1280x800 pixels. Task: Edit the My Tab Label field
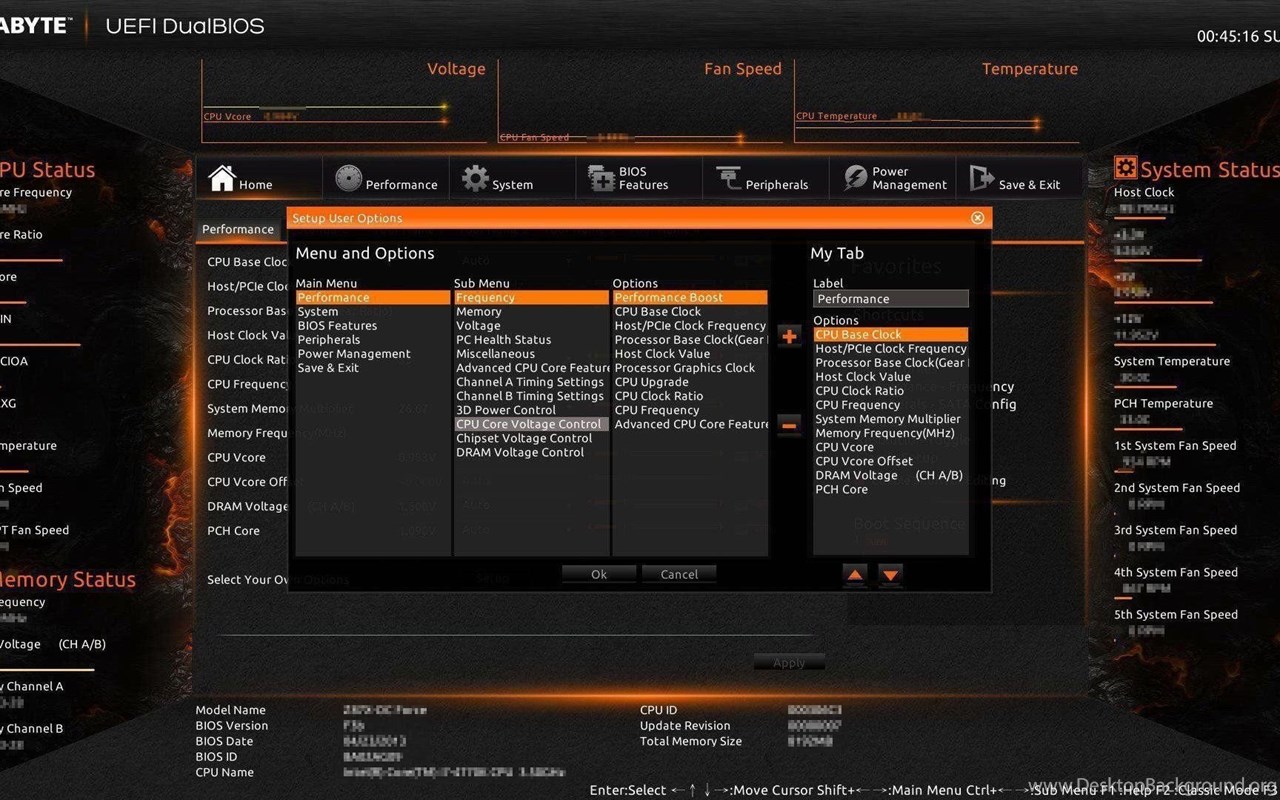(890, 299)
